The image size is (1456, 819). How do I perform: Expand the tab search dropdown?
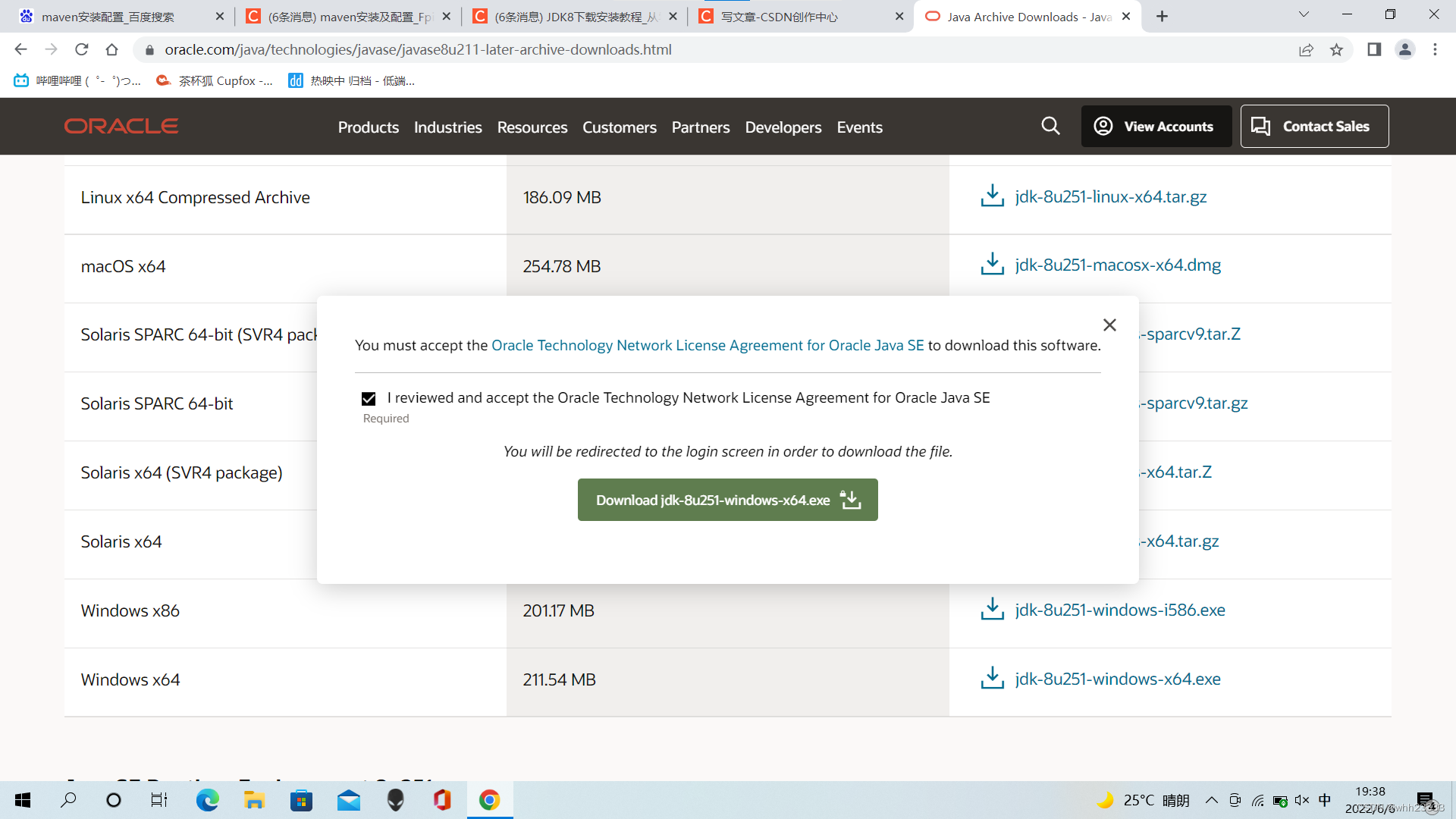click(1304, 14)
